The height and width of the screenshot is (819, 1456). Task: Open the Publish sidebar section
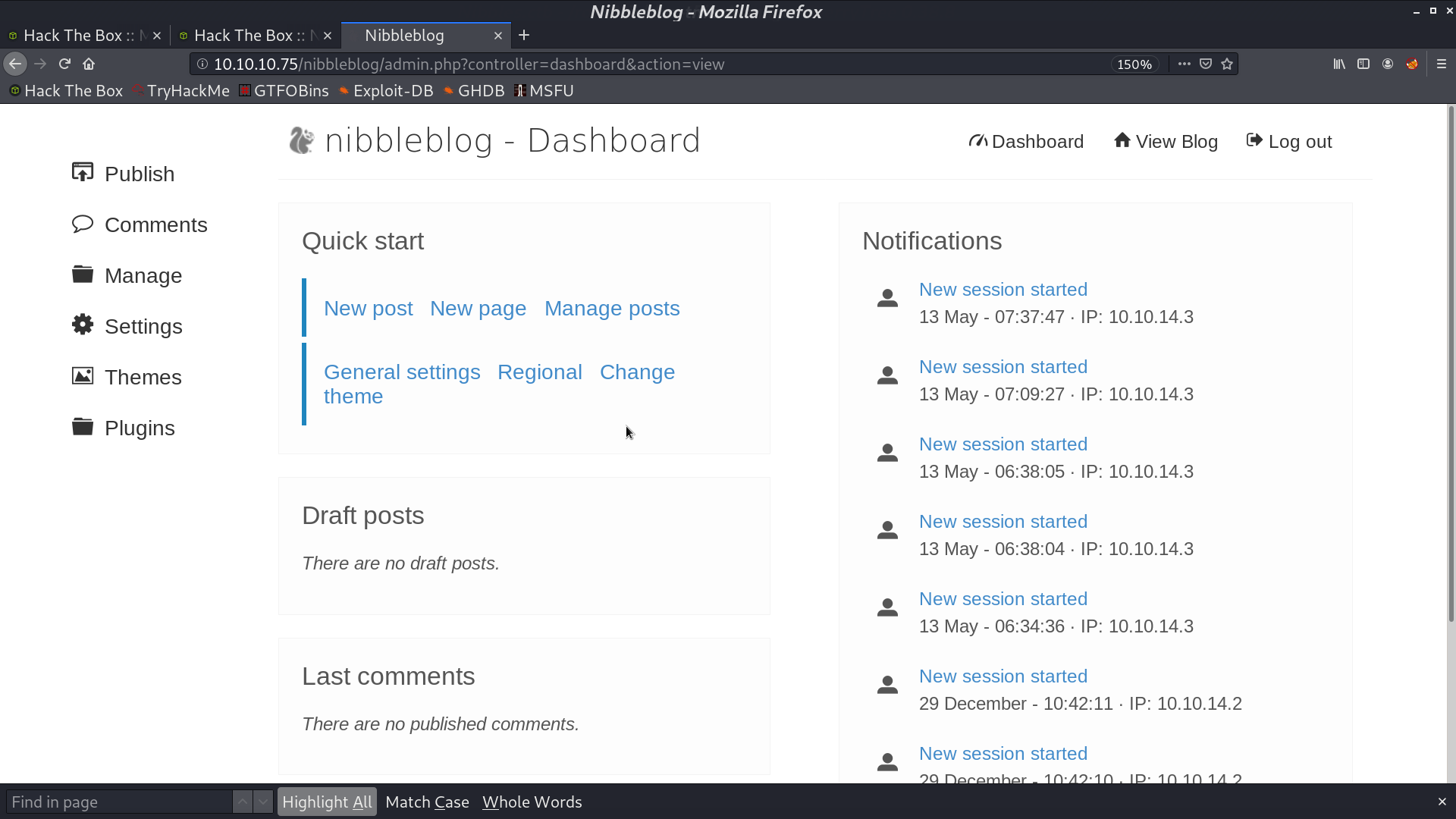pyautogui.click(x=123, y=174)
